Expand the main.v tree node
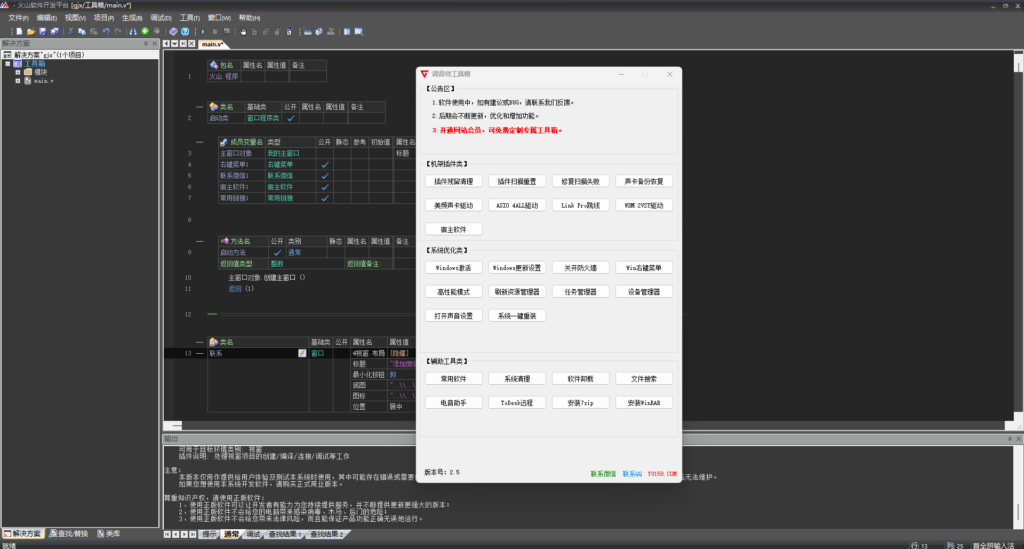This screenshot has height=549, width=1024. pos(17,81)
